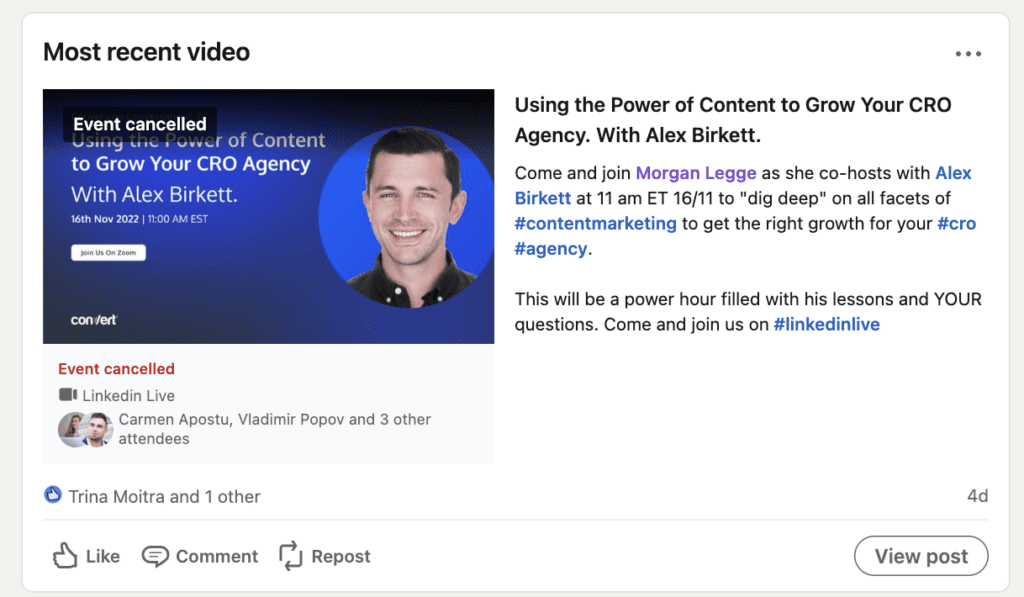The image size is (1024, 597).
Task: Click the #contentmarketing hashtag
Action: [x=596, y=223]
